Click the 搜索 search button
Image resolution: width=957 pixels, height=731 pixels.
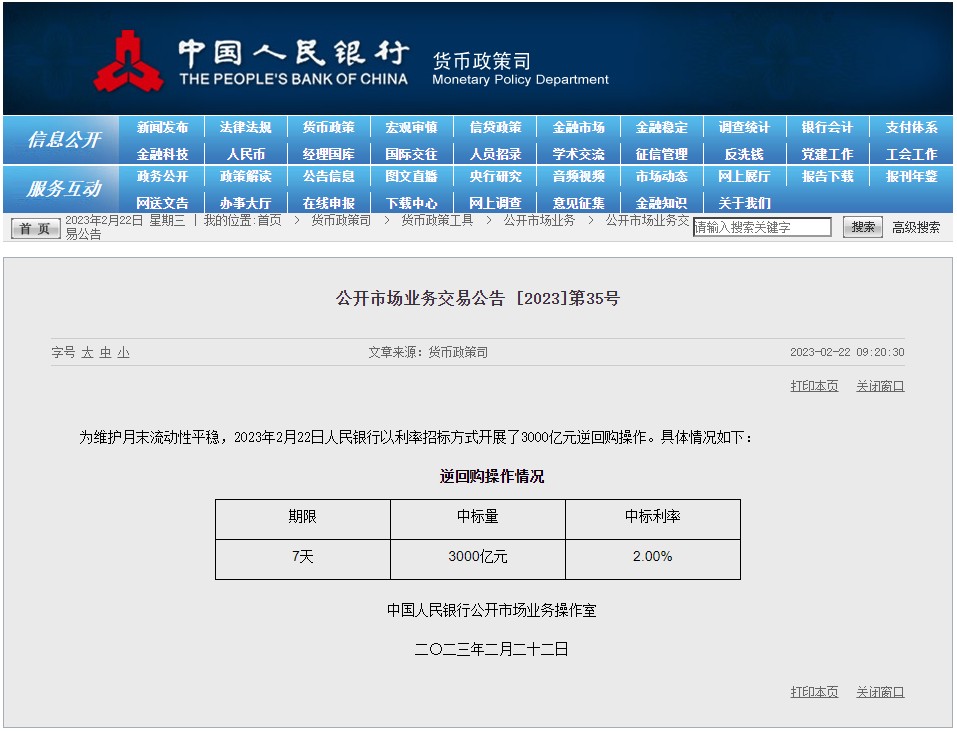(x=862, y=227)
